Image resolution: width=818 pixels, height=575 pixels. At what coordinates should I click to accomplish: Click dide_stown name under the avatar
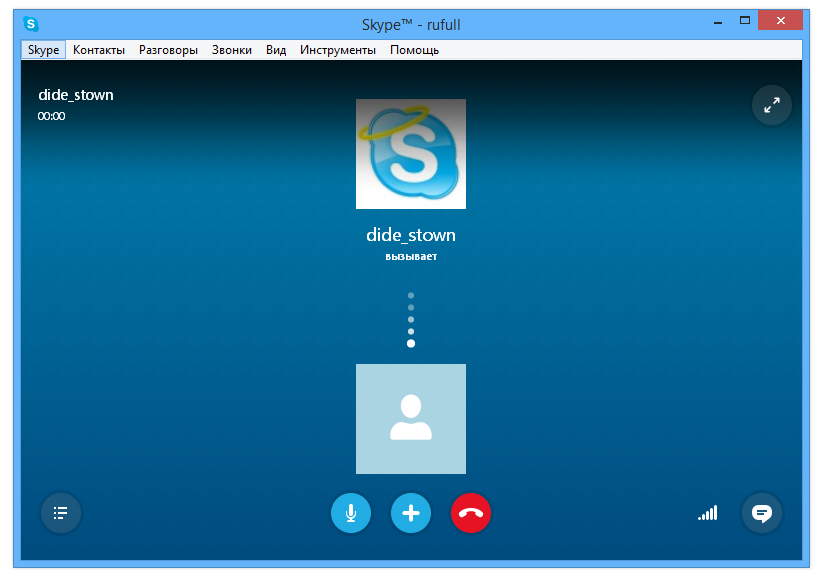pyautogui.click(x=411, y=235)
